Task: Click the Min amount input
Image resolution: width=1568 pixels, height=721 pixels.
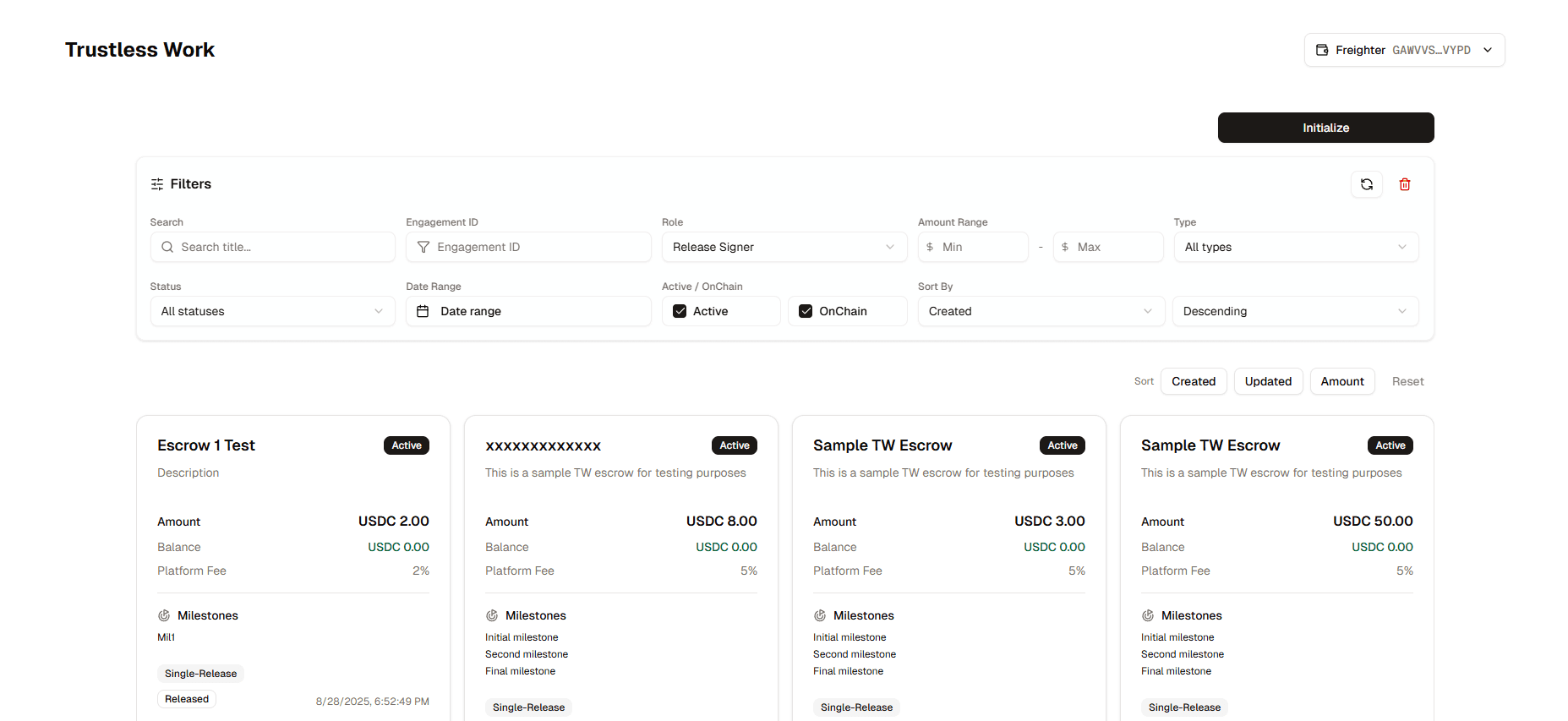Action: [x=973, y=247]
